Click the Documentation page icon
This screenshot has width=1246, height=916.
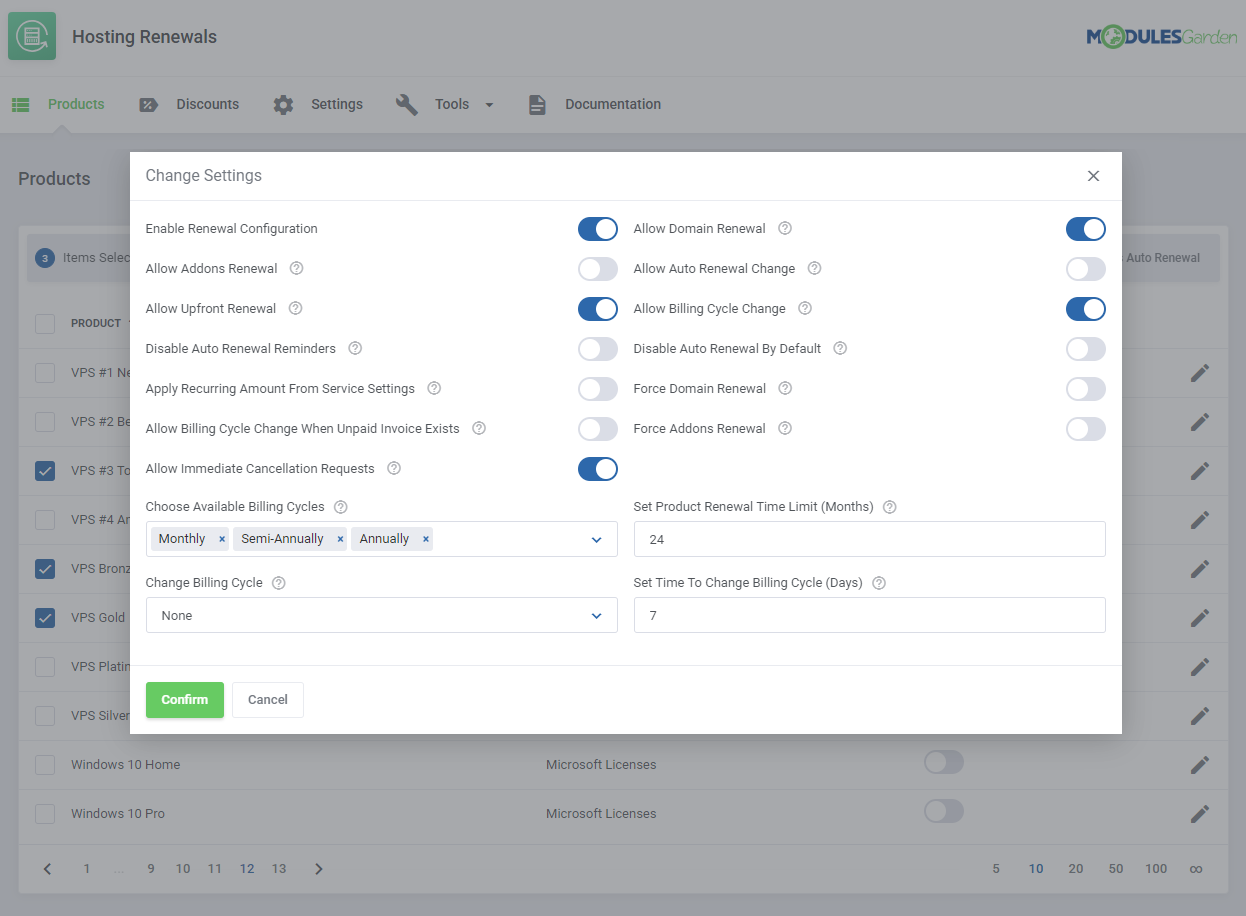(537, 104)
